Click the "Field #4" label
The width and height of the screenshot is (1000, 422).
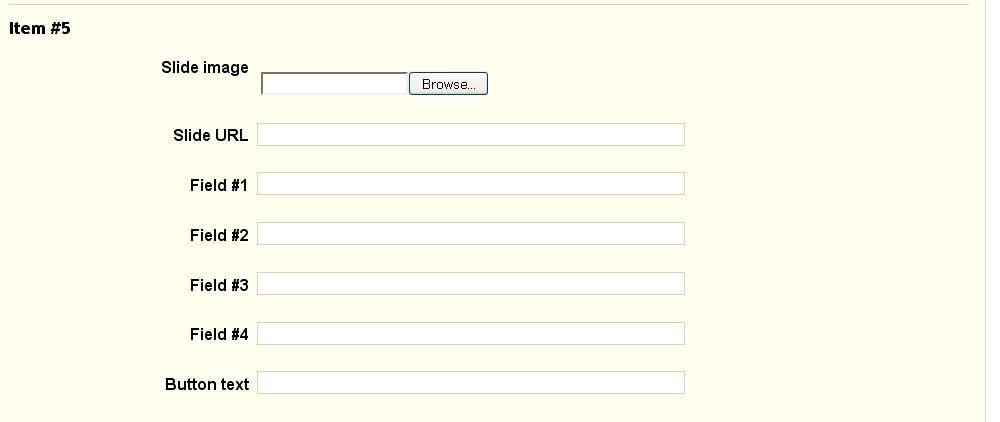[x=219, y=334]
